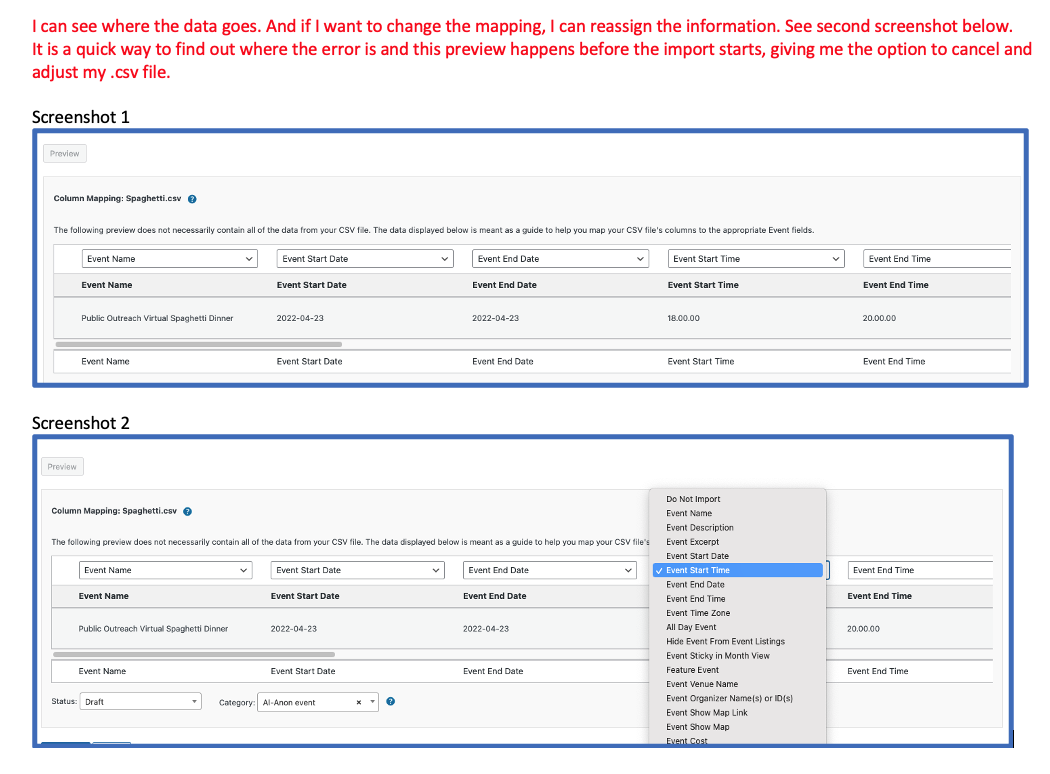Select the checked Event Start Time list option
The image size is (1050, 774).
coord(737,570)
